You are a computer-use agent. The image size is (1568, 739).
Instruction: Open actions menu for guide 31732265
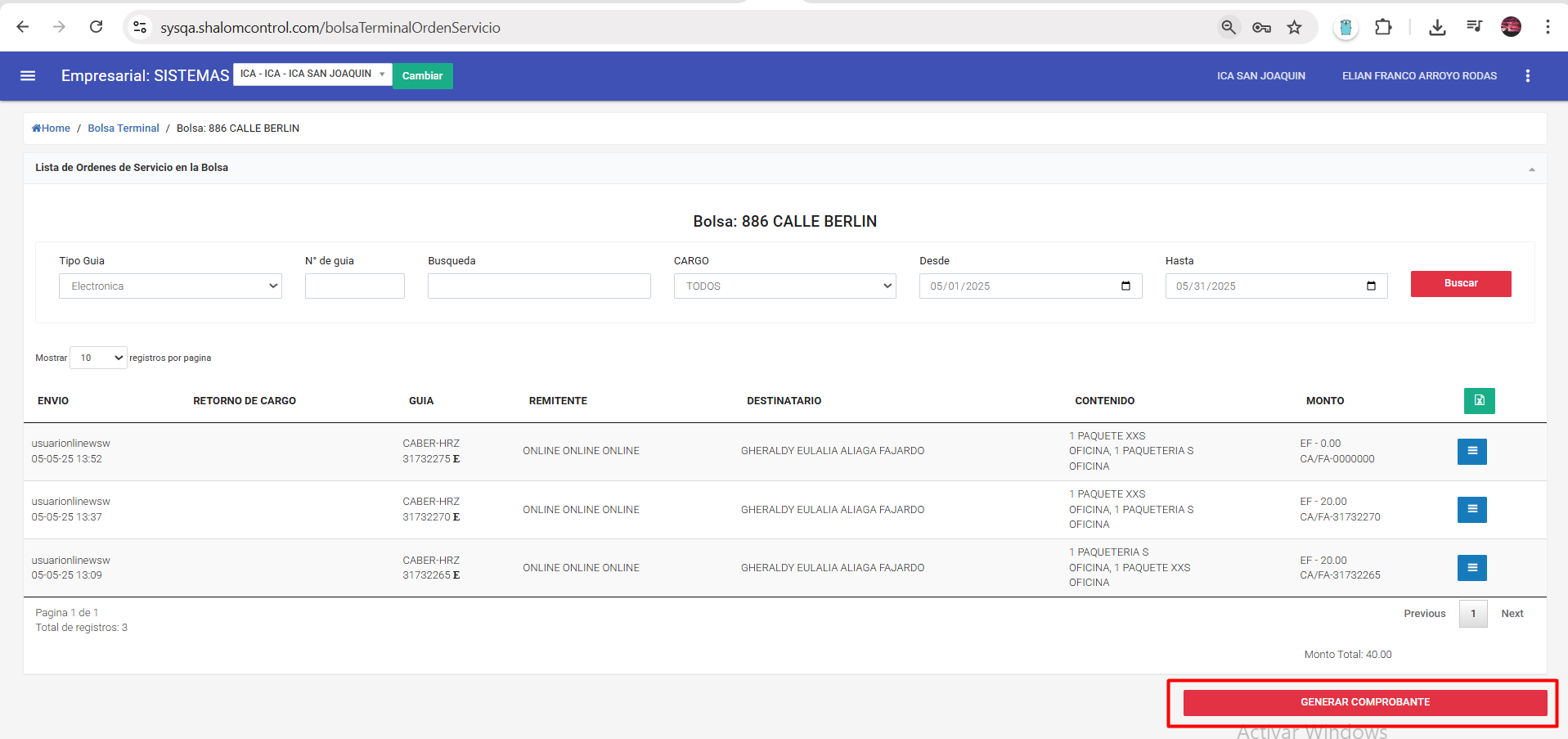[x=1471, y=568]
